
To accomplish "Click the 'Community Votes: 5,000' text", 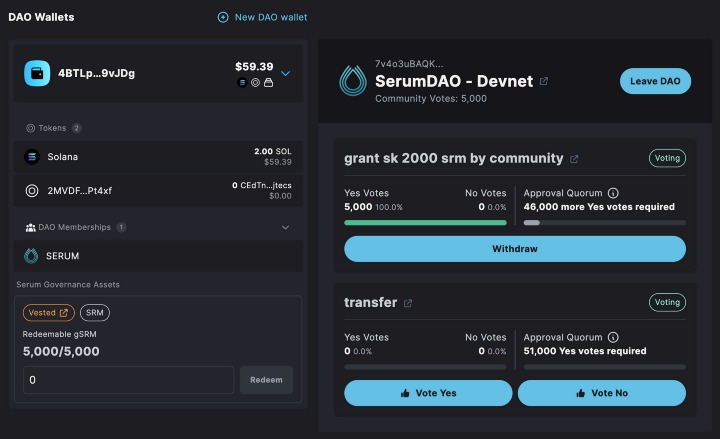I will tap(431, 99).
